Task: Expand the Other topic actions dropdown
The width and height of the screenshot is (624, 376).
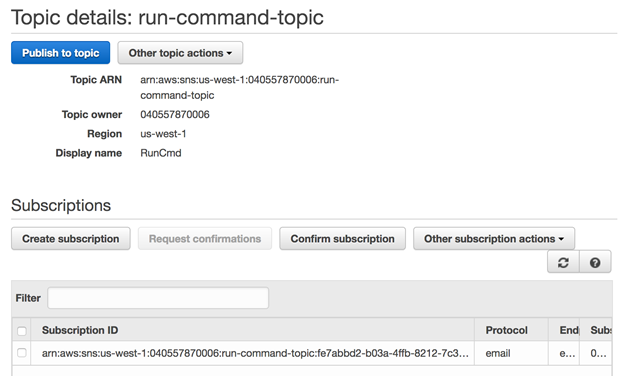Action: pos(180,53)
